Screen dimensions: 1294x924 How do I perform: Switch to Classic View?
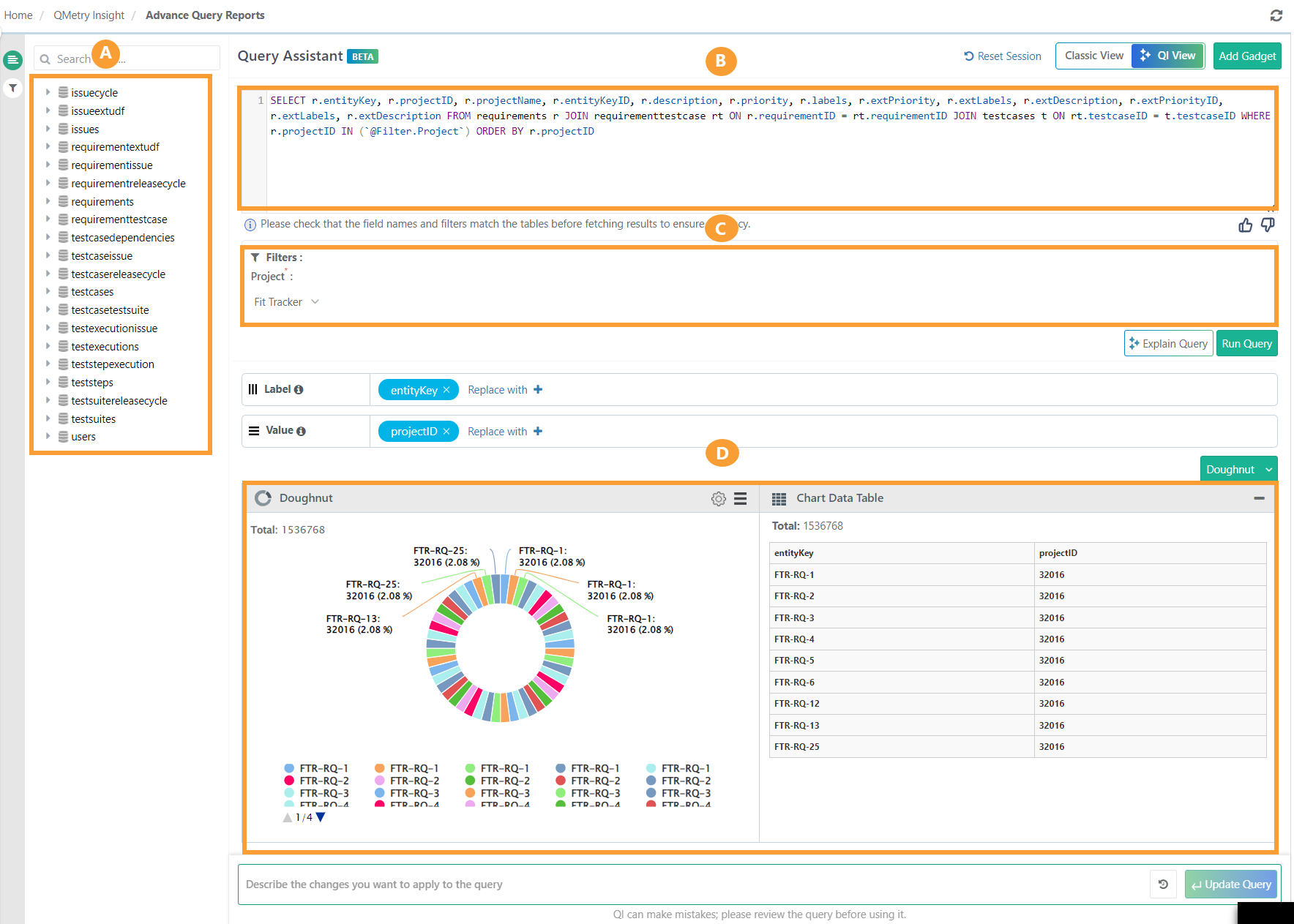tap(1093, 56)
